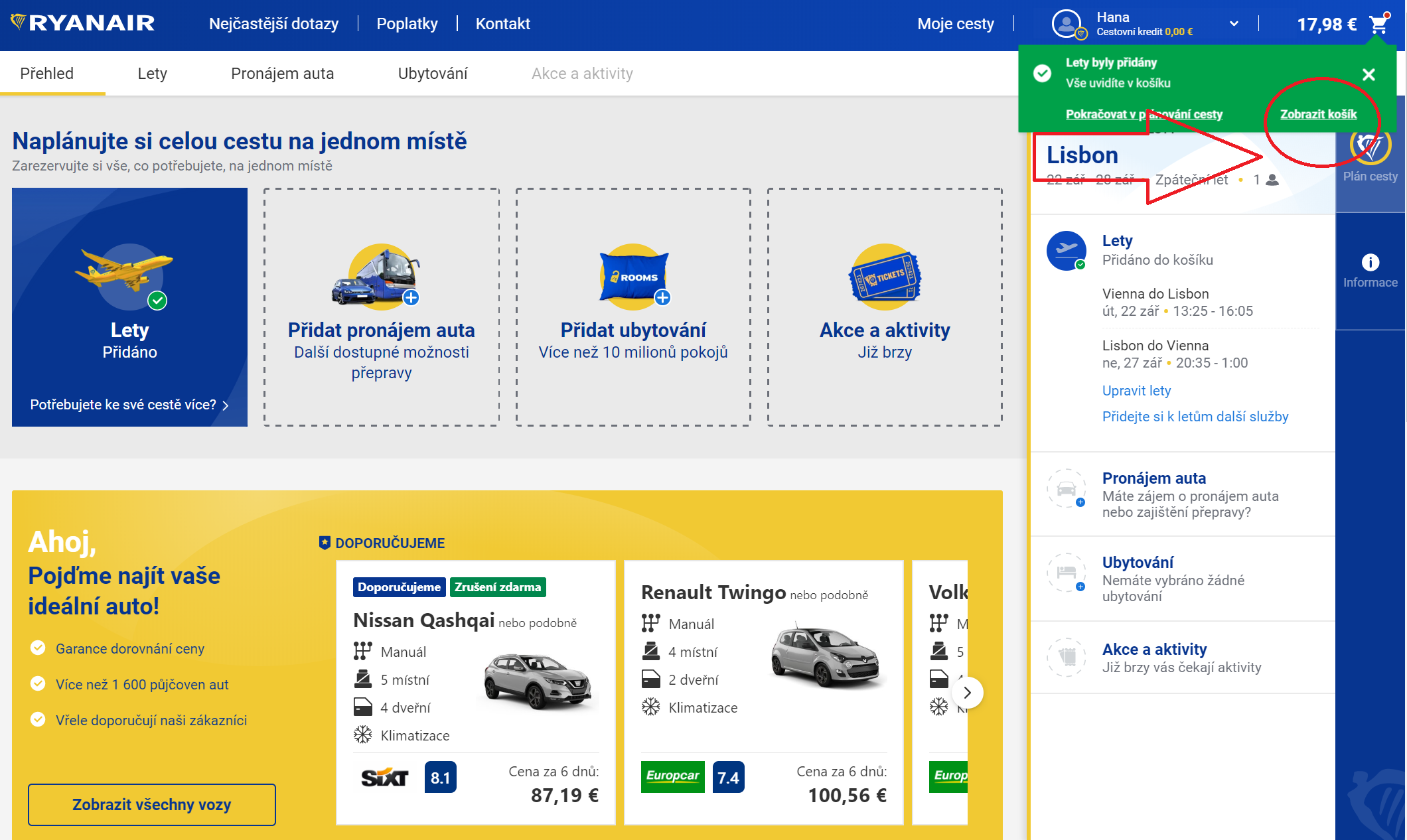The height and width of the screenshot is (840, 1407).
Task: Click 'Upravit lety' link
Action: coord(1136,391)
